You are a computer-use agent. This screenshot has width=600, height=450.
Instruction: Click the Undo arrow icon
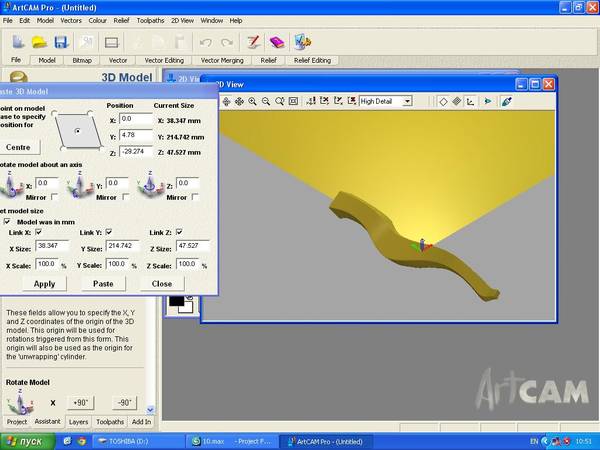tap(206, 42)
